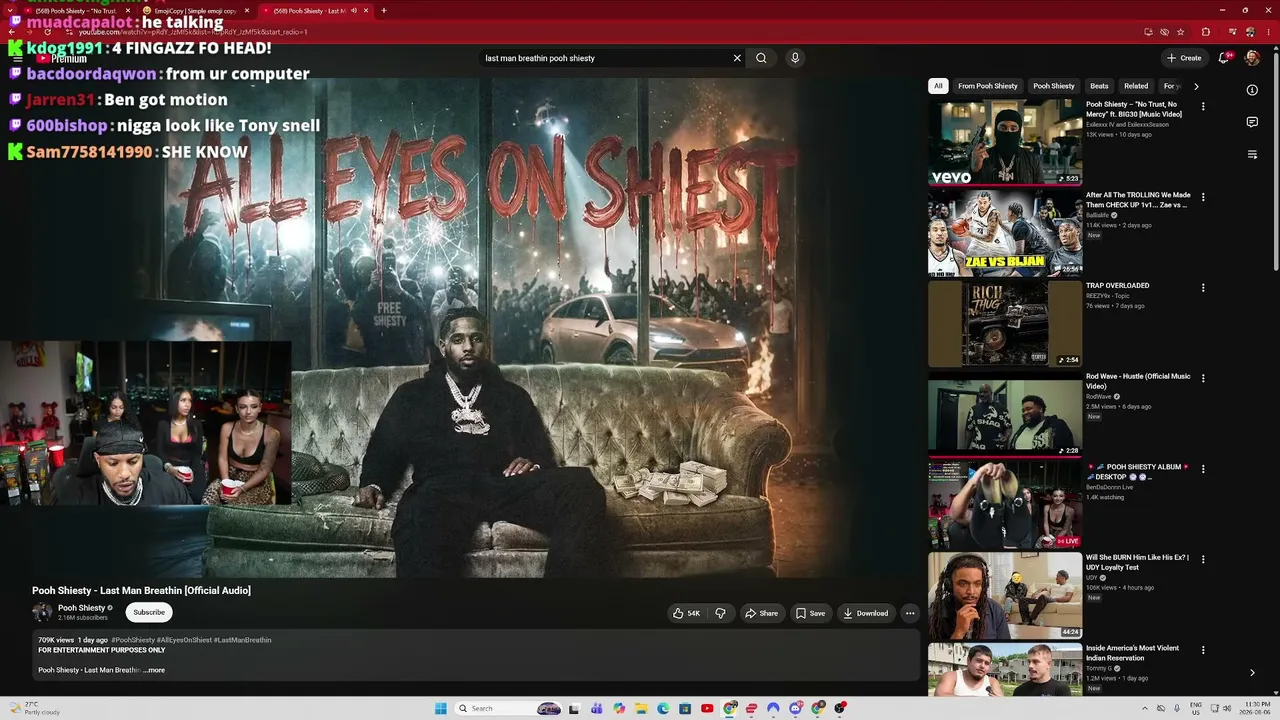The width and height of the screenshot is (1280, 720).
Task: Click the YouTube search magnifier button
Action: pos(761,58)
